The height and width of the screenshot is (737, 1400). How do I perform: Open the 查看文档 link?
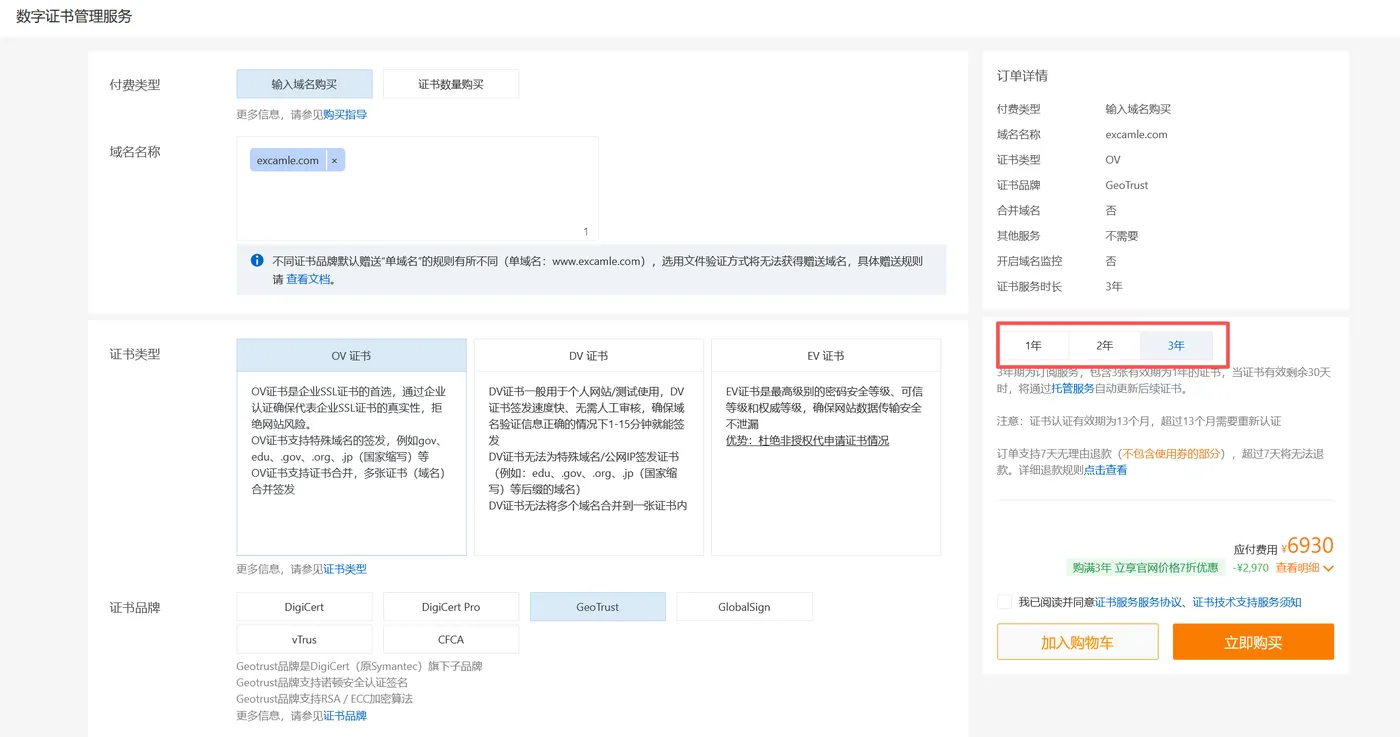pyautogui.click(x=308, y=279)
